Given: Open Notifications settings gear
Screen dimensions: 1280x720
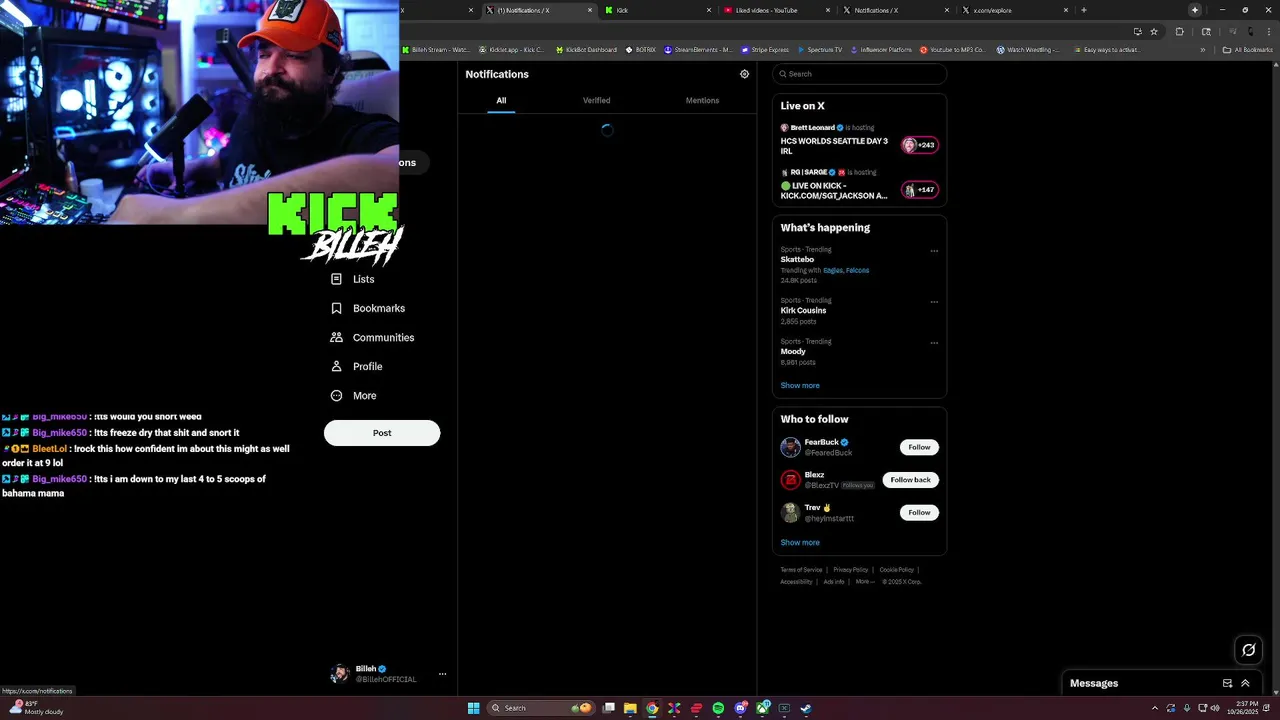Looking at the screenshot, I should [x=744, y=74].
